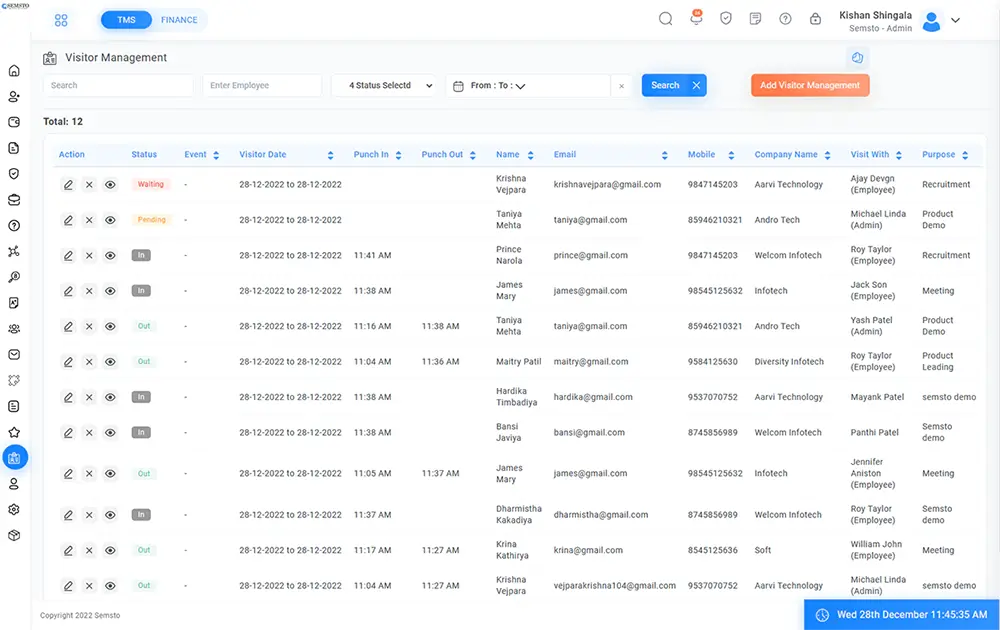Open the team group sidebar icon
The width and height of the screenshot is (1000, 630).
click(14, 328)
